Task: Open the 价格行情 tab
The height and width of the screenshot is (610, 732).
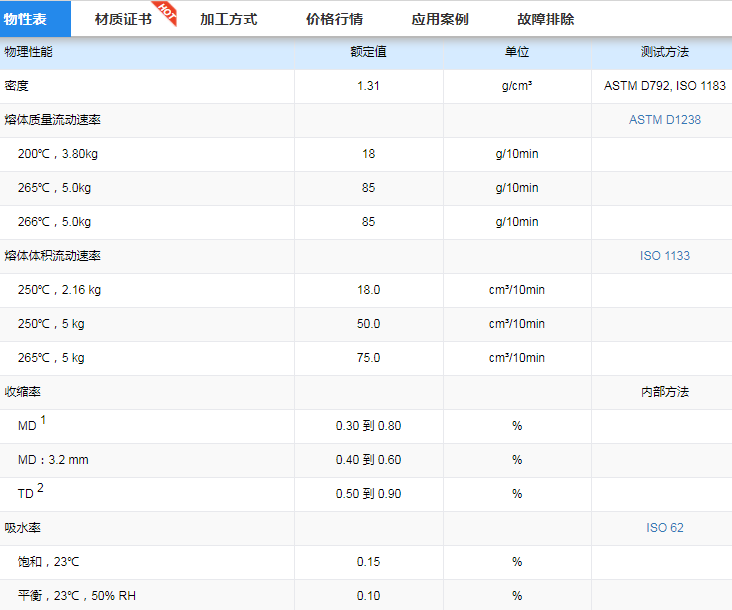Action: (334, 19)
